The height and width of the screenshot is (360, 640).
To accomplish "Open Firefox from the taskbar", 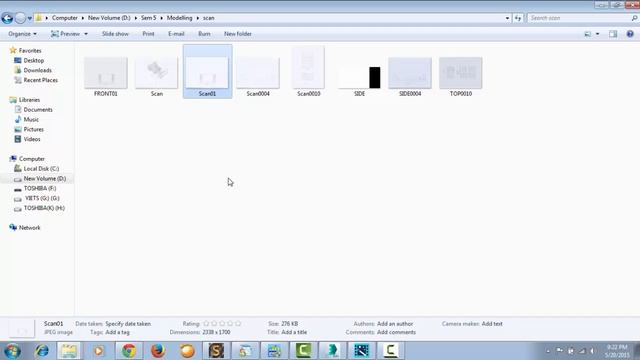I will 158,351.
